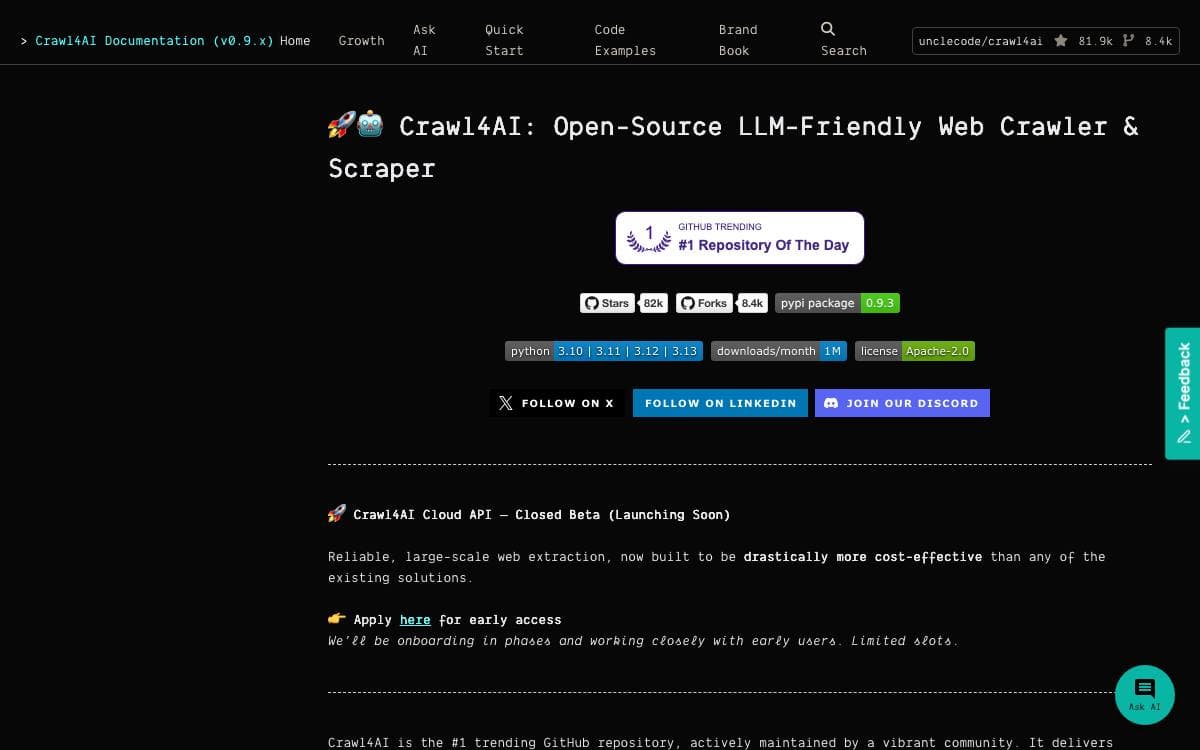This screenshot has width=1200, height=750.
Task: Open the Feedback side tab
Action: [x=1183, y=393]
